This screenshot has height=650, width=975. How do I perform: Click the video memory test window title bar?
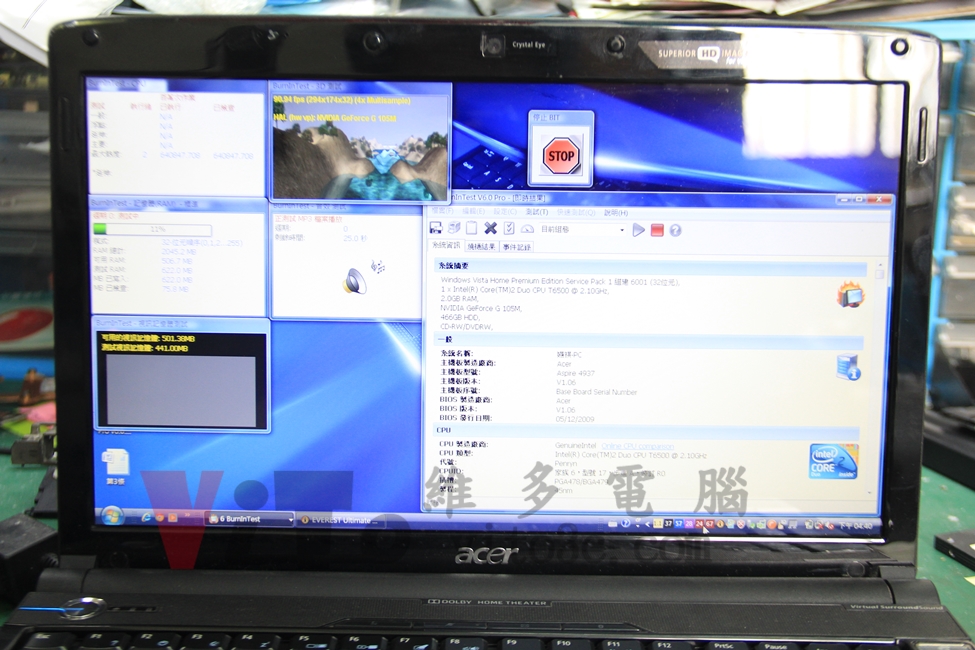pyautogui.click(x=181, y=323)
